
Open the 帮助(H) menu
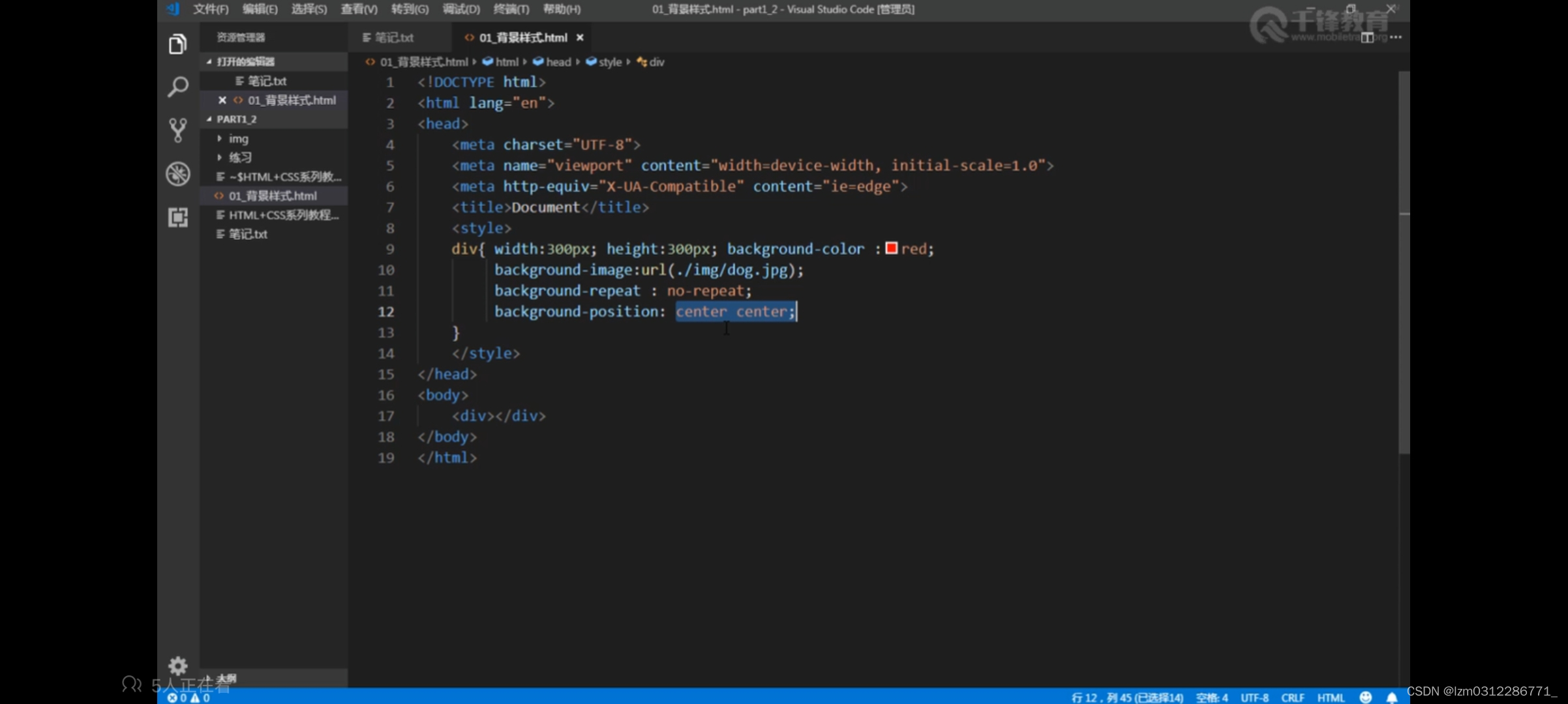pyautogui.click(x=562, y=9)
